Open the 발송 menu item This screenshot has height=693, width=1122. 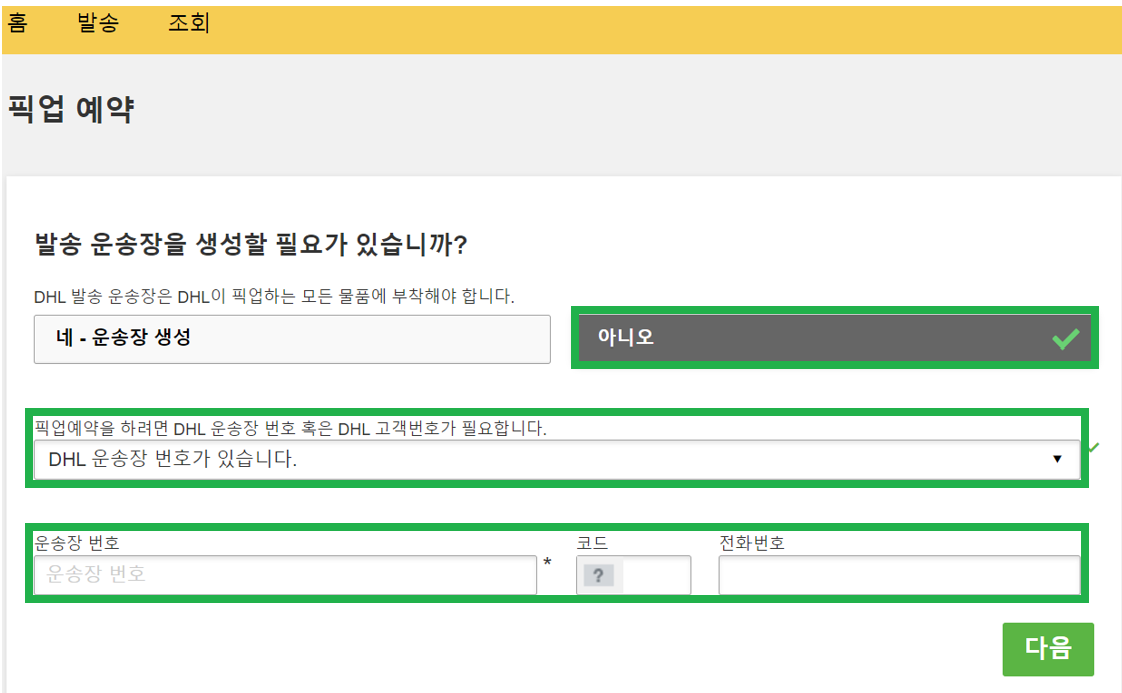click(x=98, y=23)
